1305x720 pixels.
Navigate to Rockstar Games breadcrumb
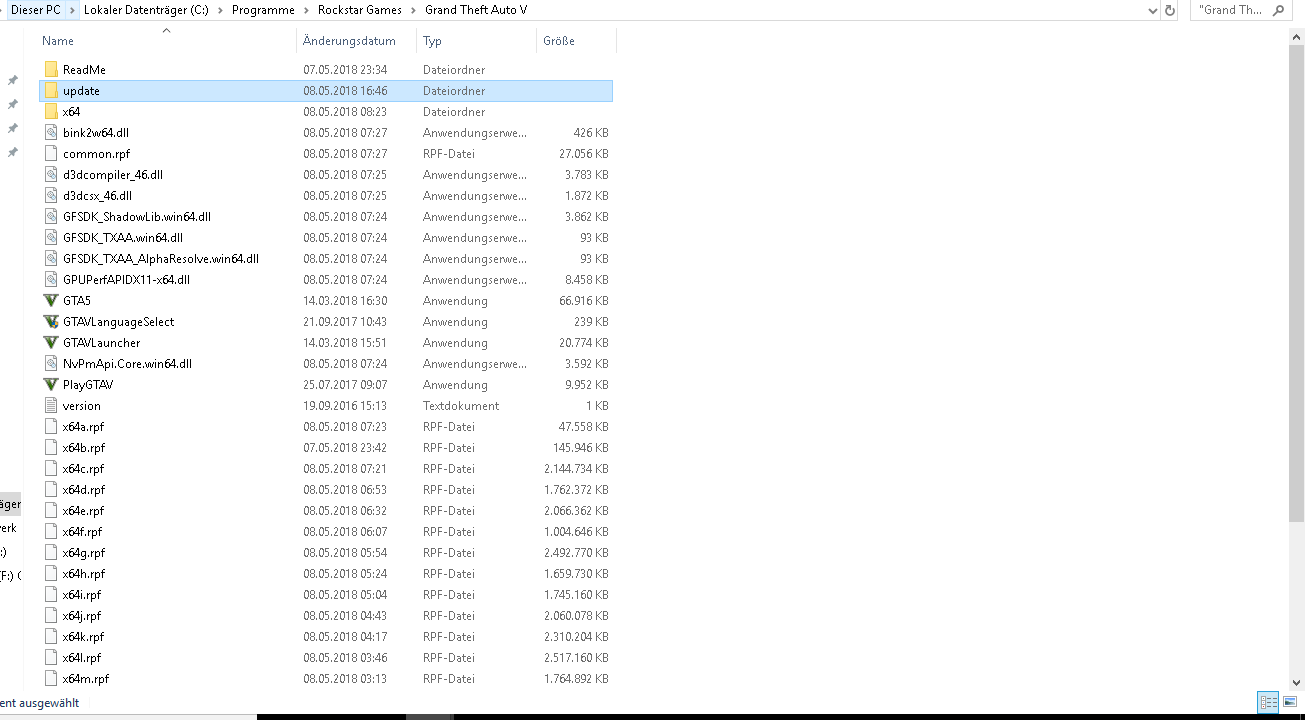pos(360,10)
